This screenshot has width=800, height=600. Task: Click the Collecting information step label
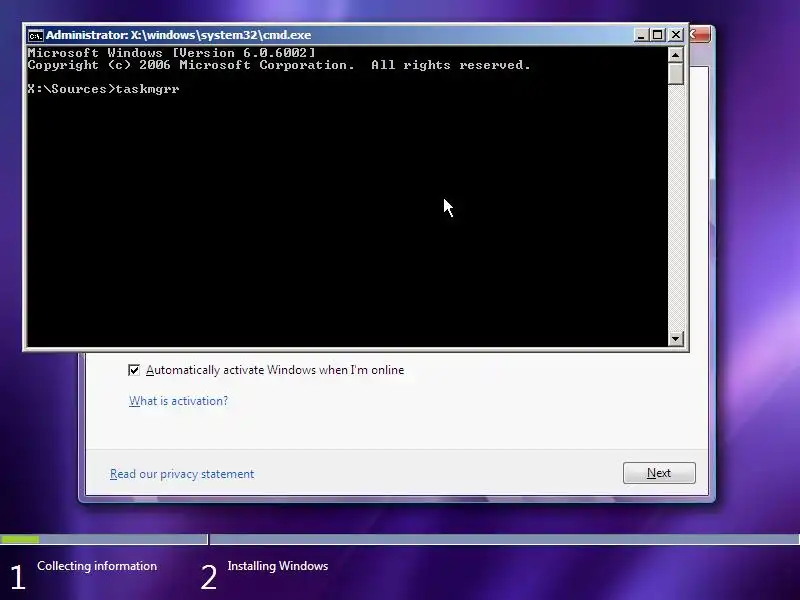pyautogui.click(x=97, y=566)
